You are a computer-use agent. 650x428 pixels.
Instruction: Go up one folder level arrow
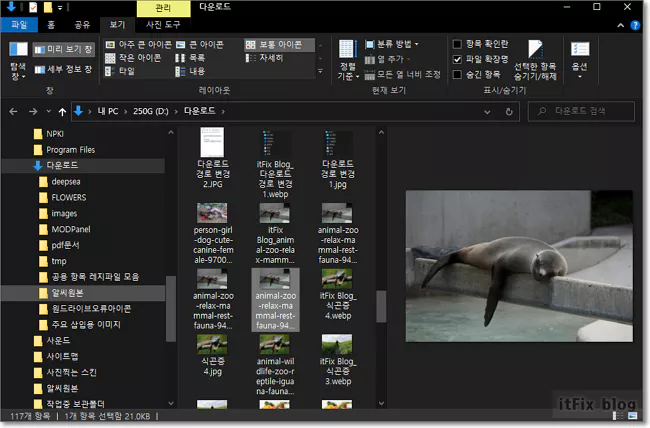tap(62, 112)
